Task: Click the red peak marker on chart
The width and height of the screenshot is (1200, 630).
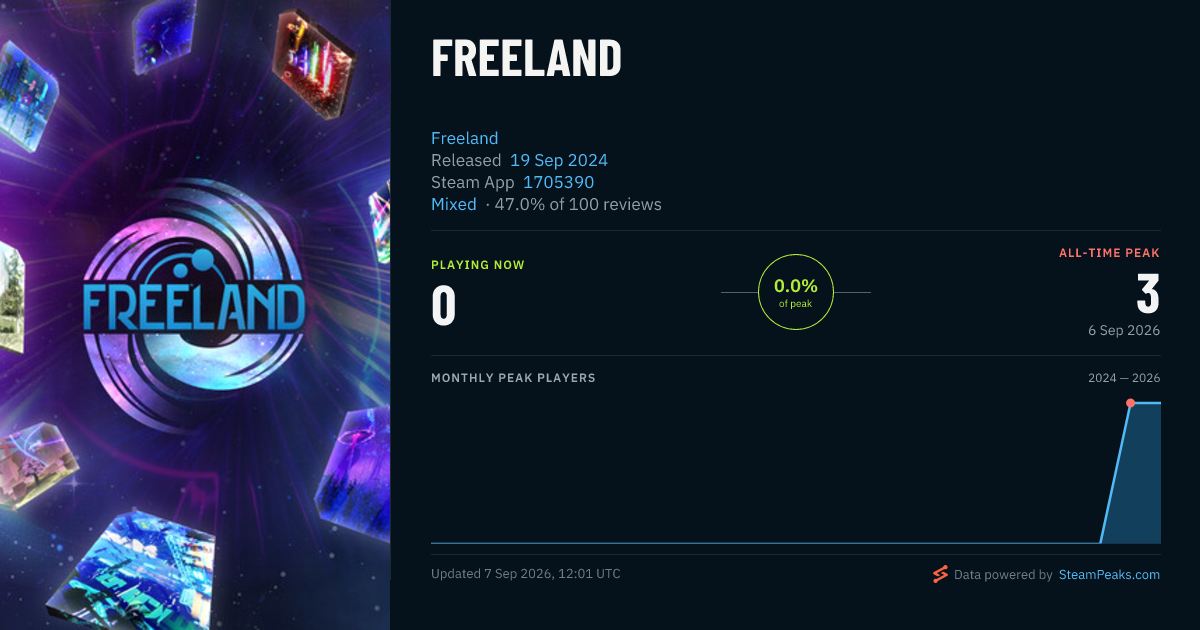Action: click(1130, 403)
